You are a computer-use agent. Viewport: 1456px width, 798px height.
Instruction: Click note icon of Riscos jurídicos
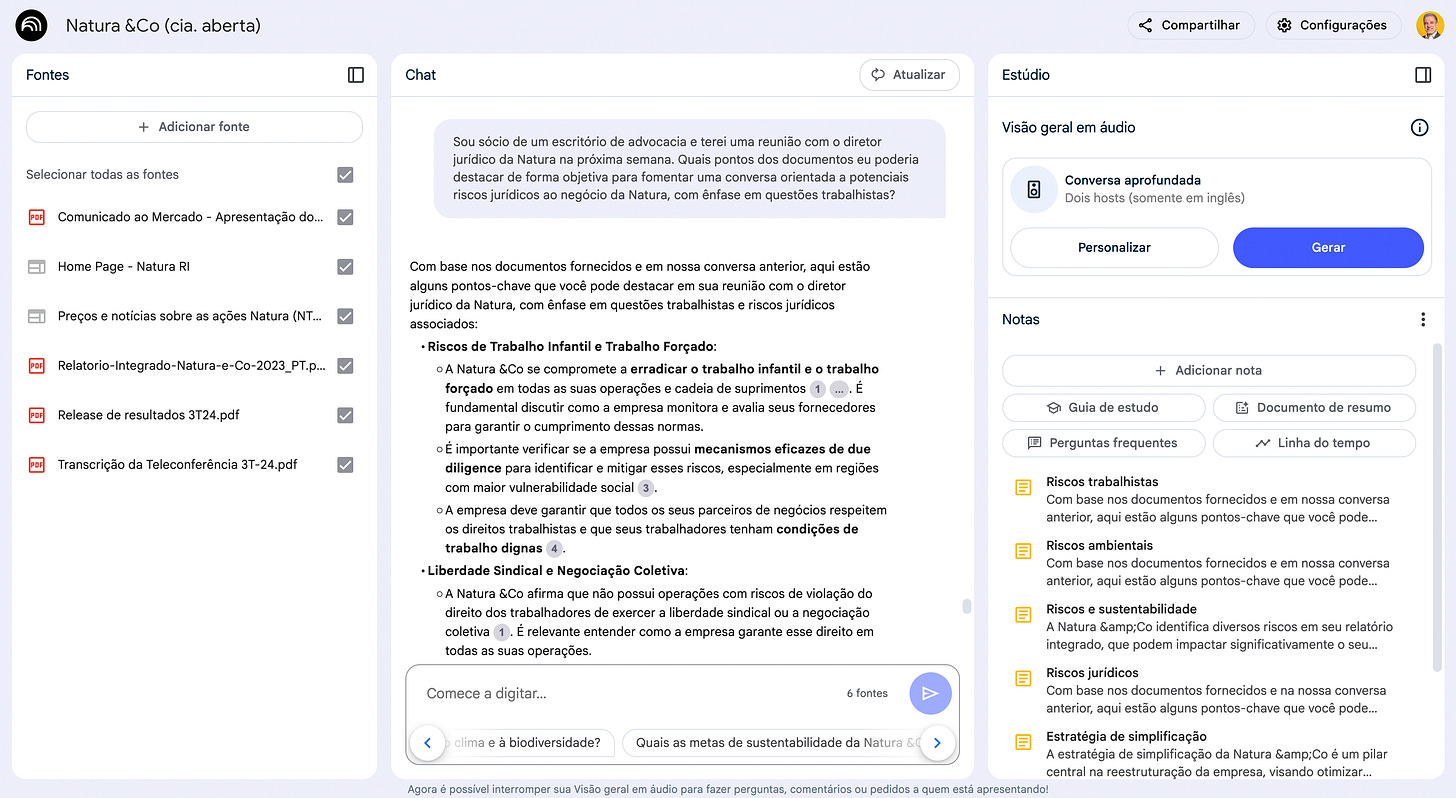coord(1023,678)
